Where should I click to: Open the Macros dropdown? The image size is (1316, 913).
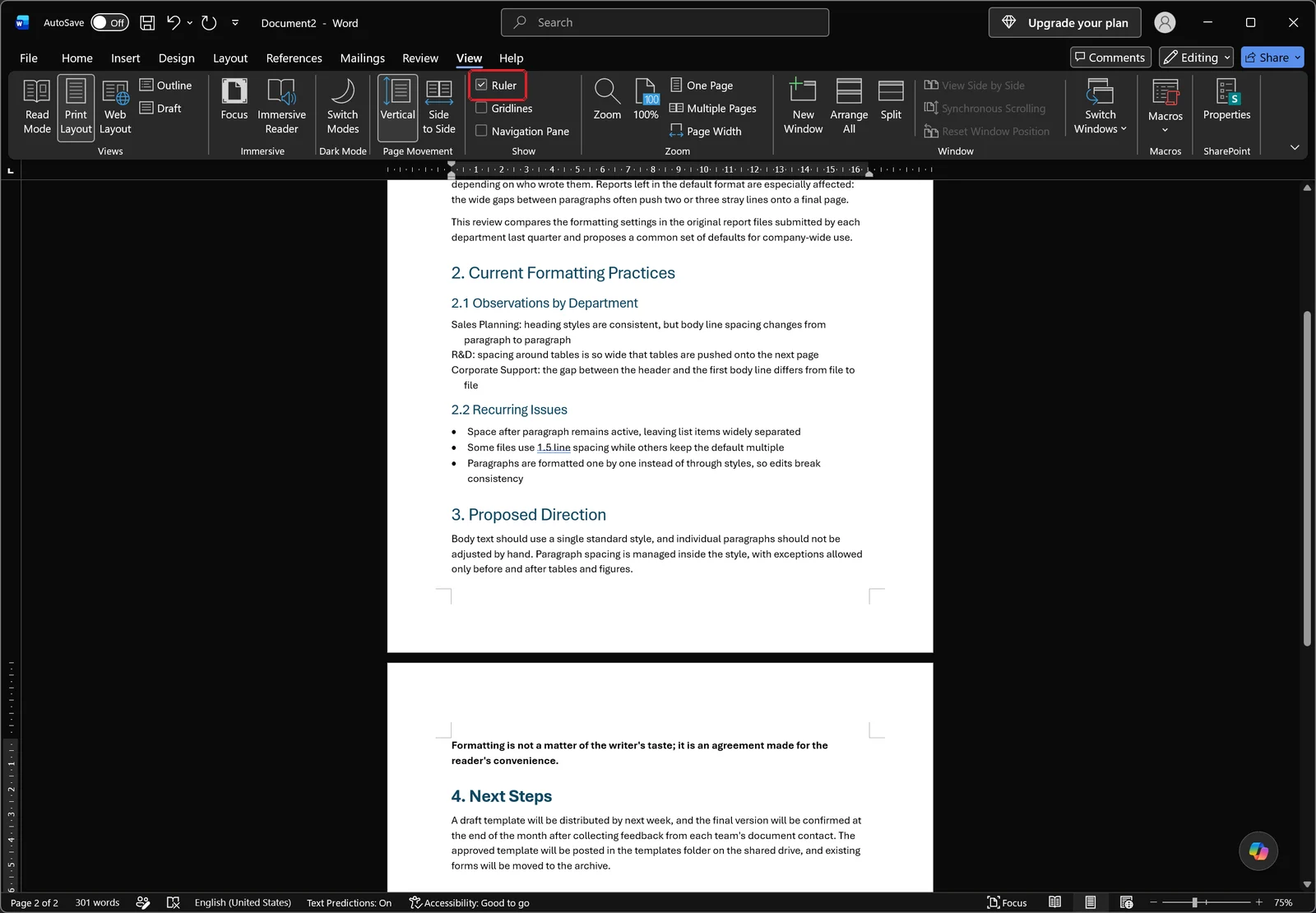click(x=1165, y=107)
